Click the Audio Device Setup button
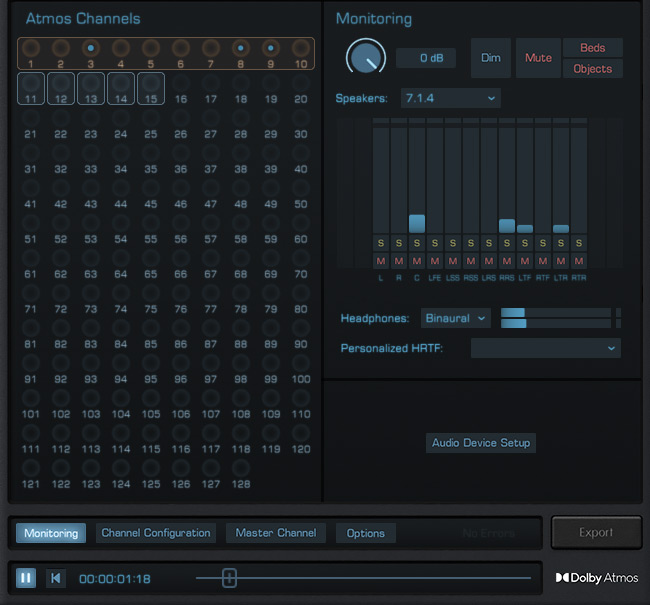Screen dimensions: 650x605 pos(481,443)
